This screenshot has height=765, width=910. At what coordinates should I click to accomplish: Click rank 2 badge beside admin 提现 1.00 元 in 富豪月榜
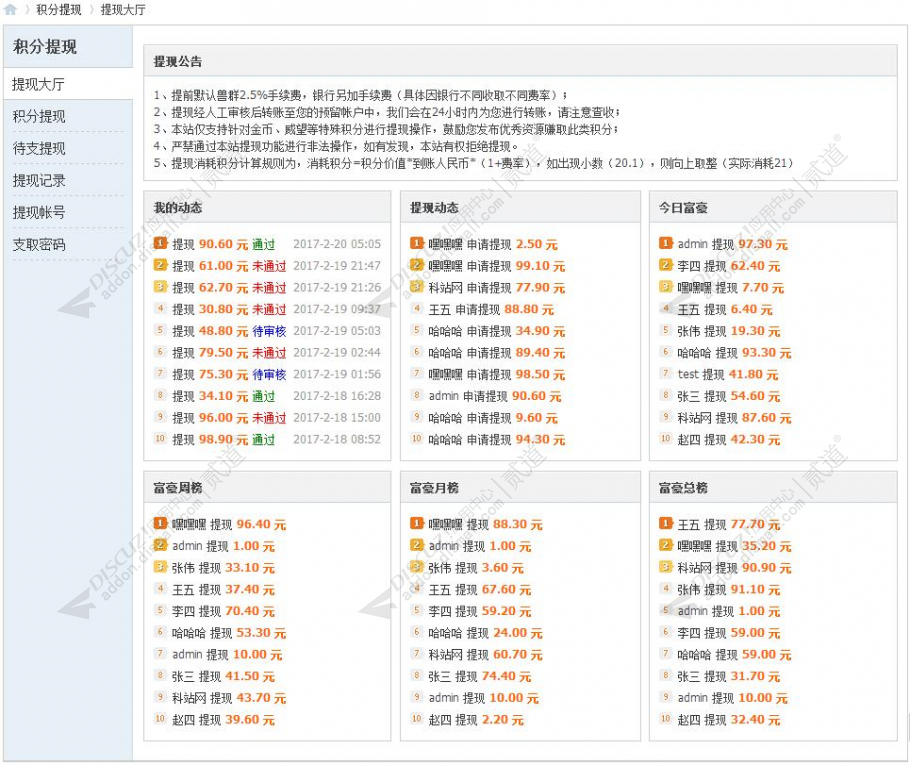pyautogui.click(x=417, y=545)
